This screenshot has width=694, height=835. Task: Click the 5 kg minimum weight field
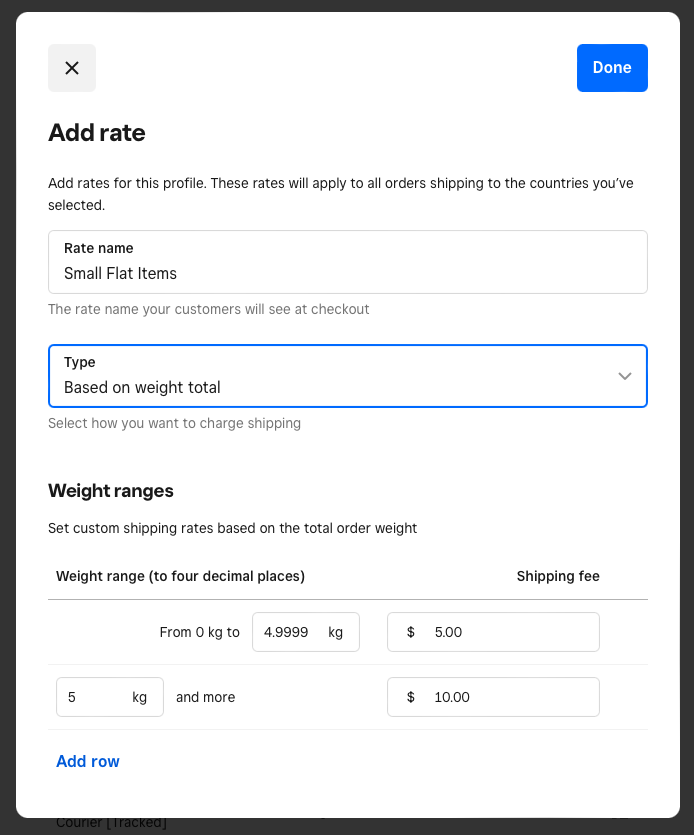point(92,697)
